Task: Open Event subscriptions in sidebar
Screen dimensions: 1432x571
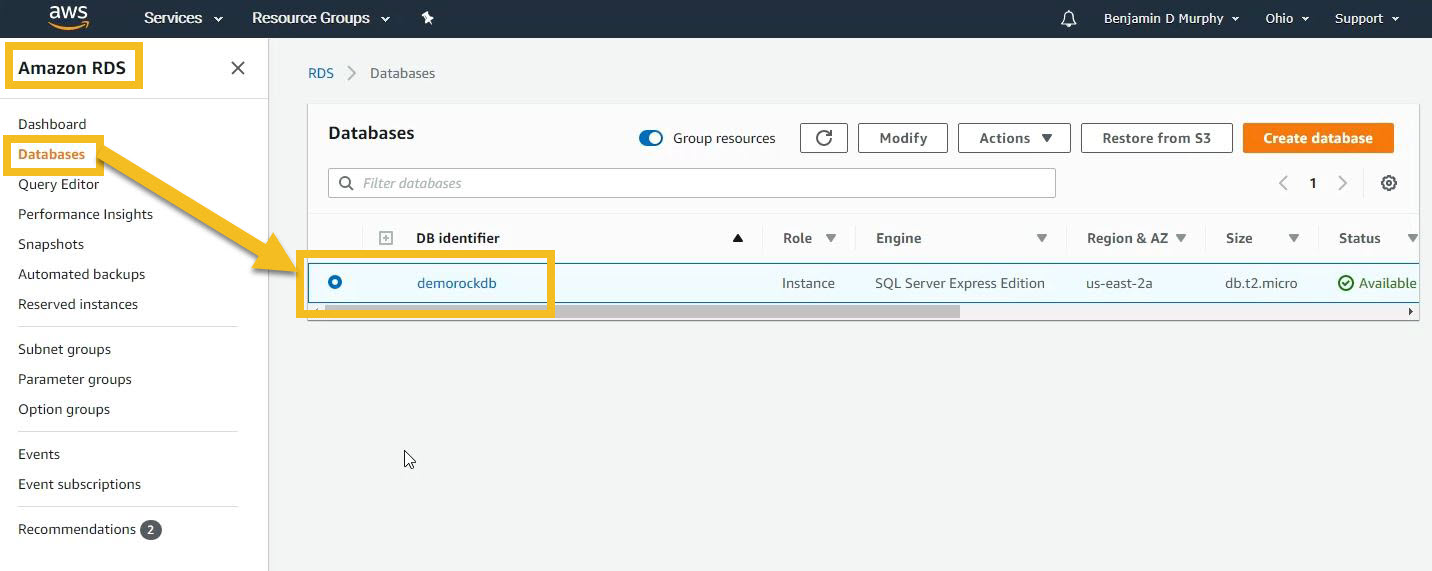Action: (79, 484)
